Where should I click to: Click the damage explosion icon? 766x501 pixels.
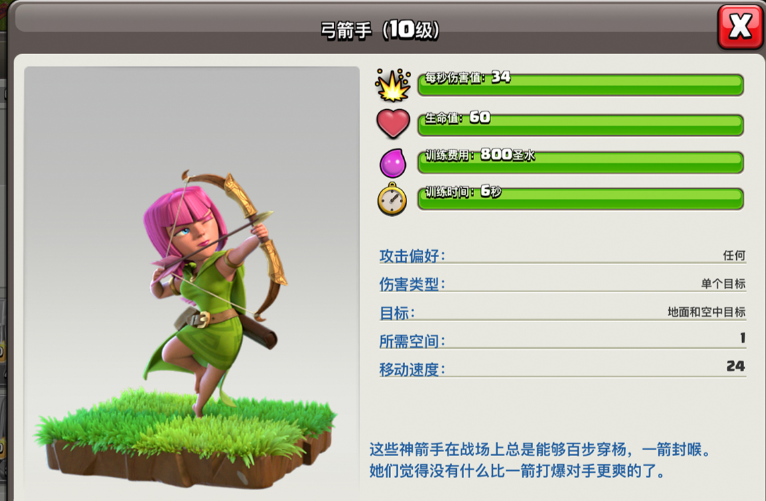coord(393,85)
